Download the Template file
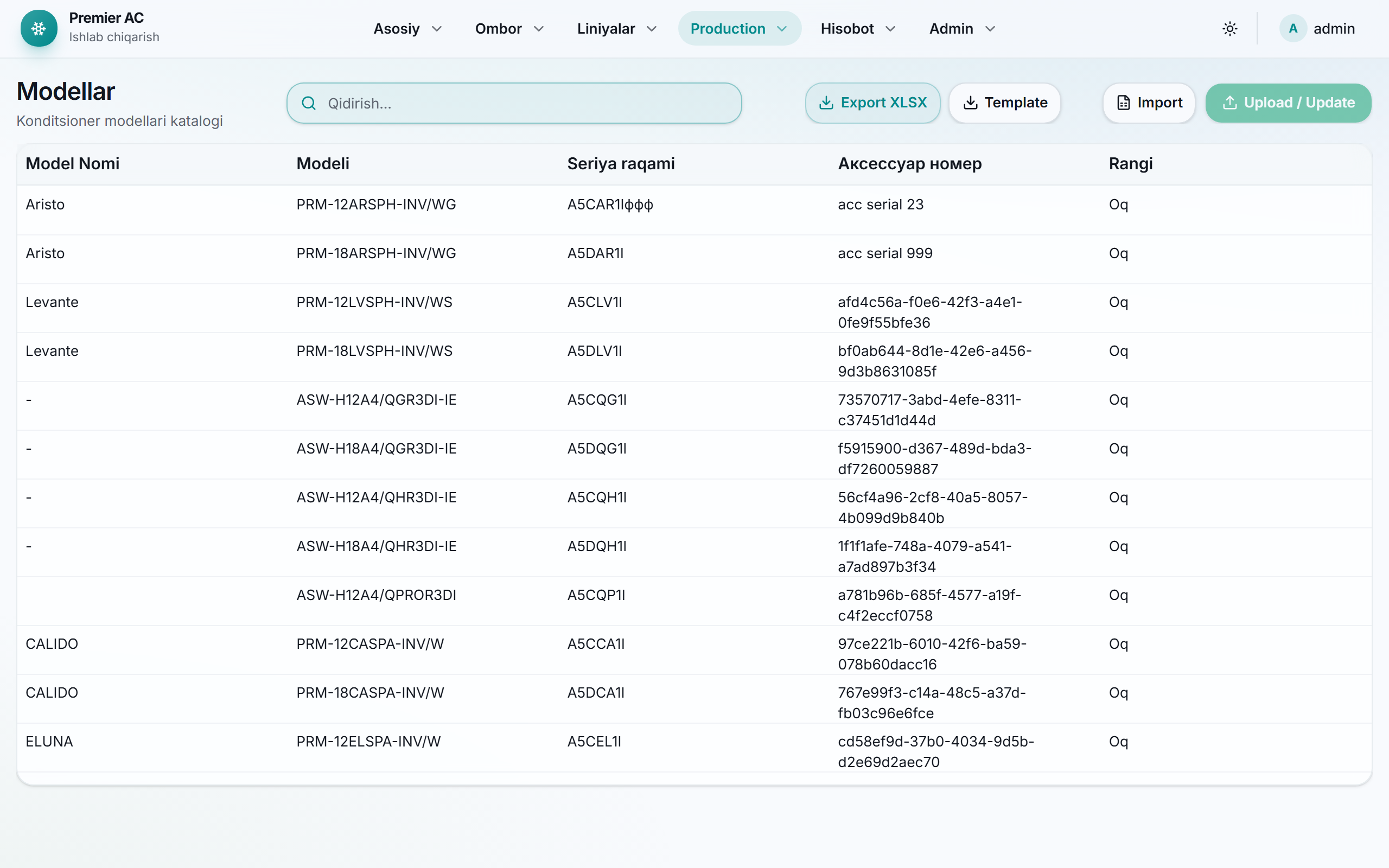The height and width of the screenshot is (868, 1389). 1004,103
